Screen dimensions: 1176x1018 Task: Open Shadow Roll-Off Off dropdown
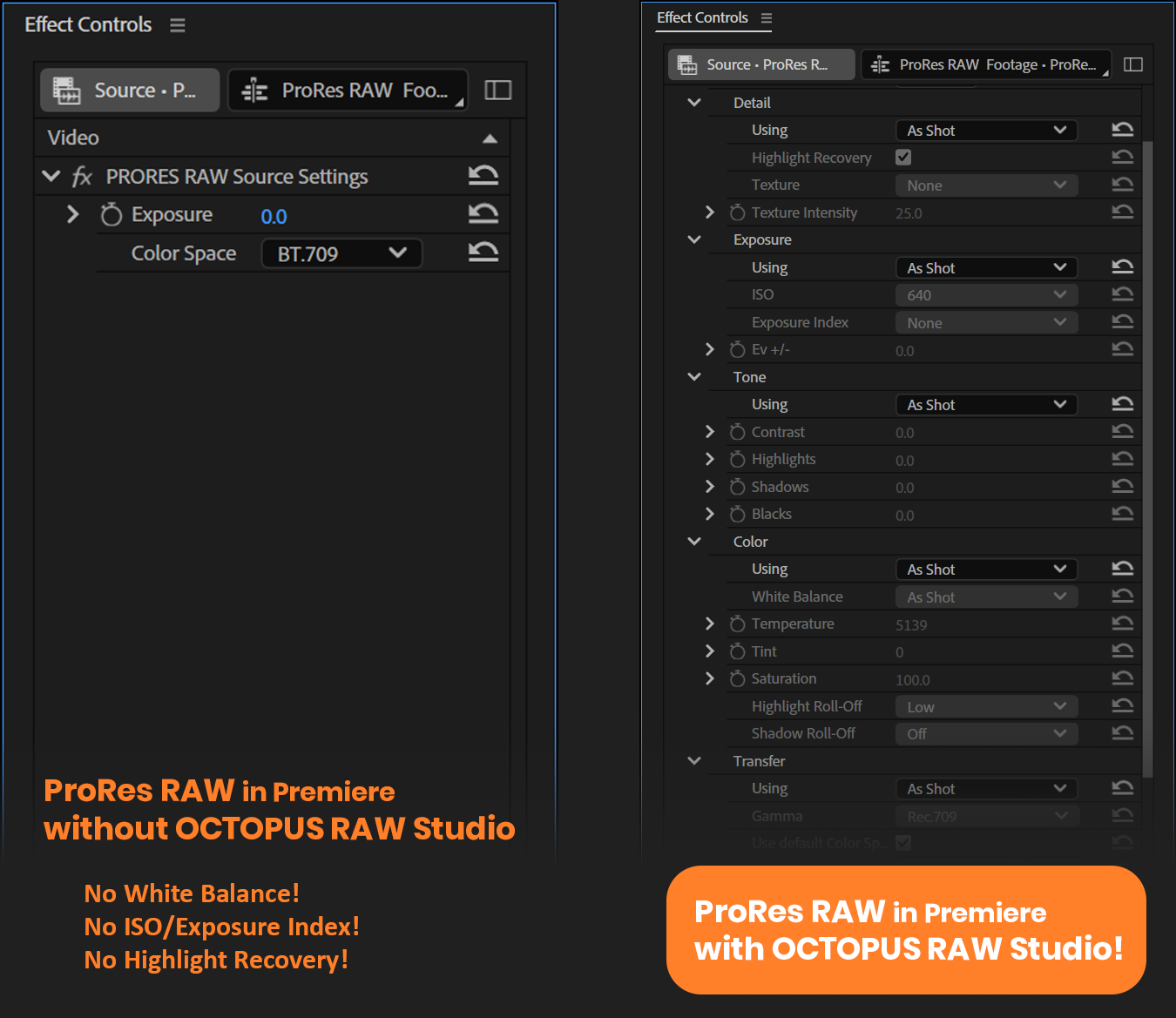(986, 734)
